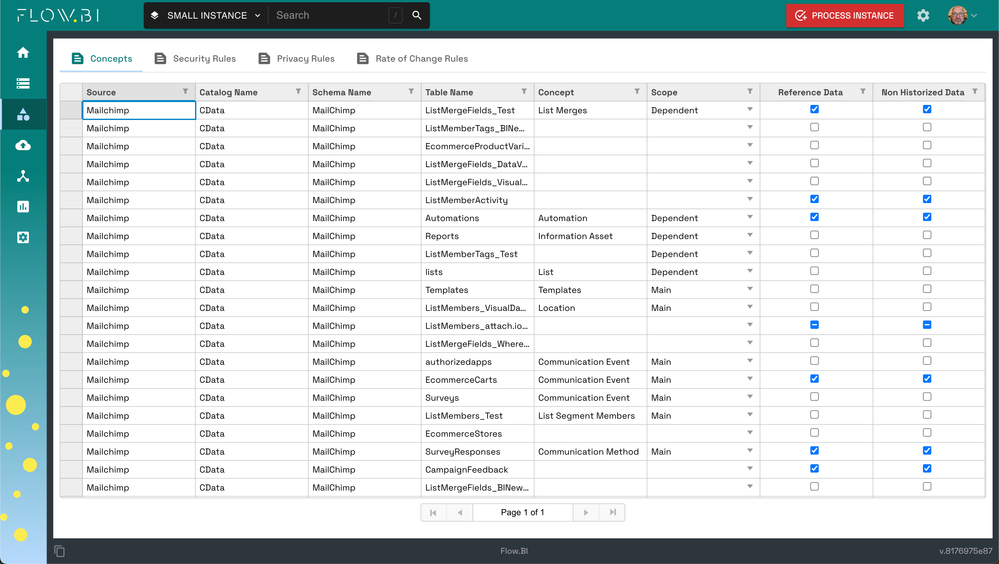Click the FLOW.BI logo

pos(58,15)
